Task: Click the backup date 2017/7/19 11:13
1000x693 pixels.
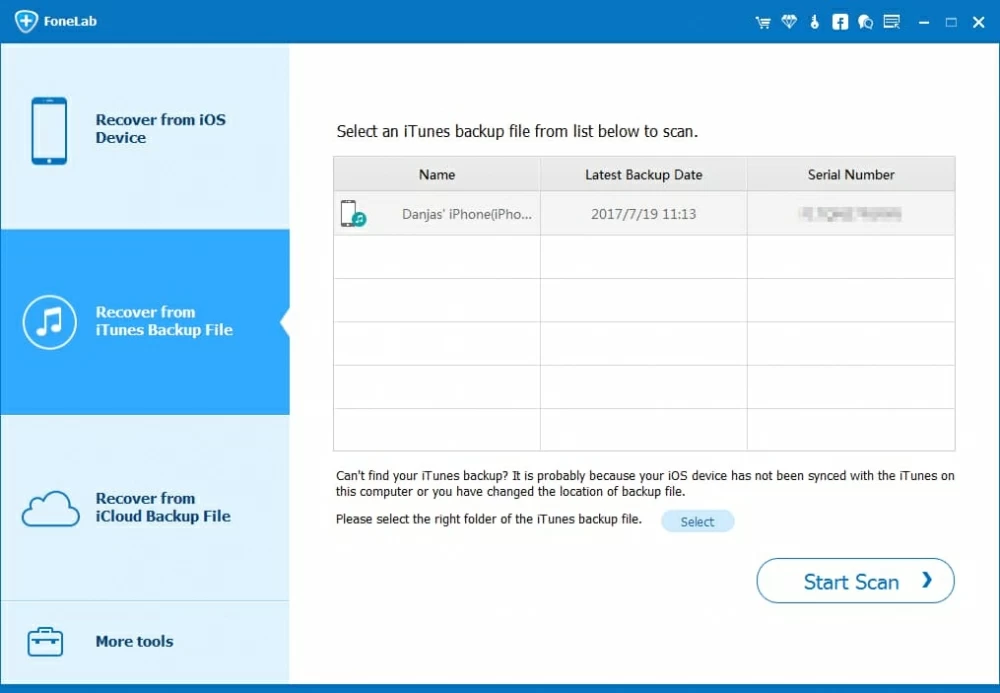Action: tap(643, 214)
